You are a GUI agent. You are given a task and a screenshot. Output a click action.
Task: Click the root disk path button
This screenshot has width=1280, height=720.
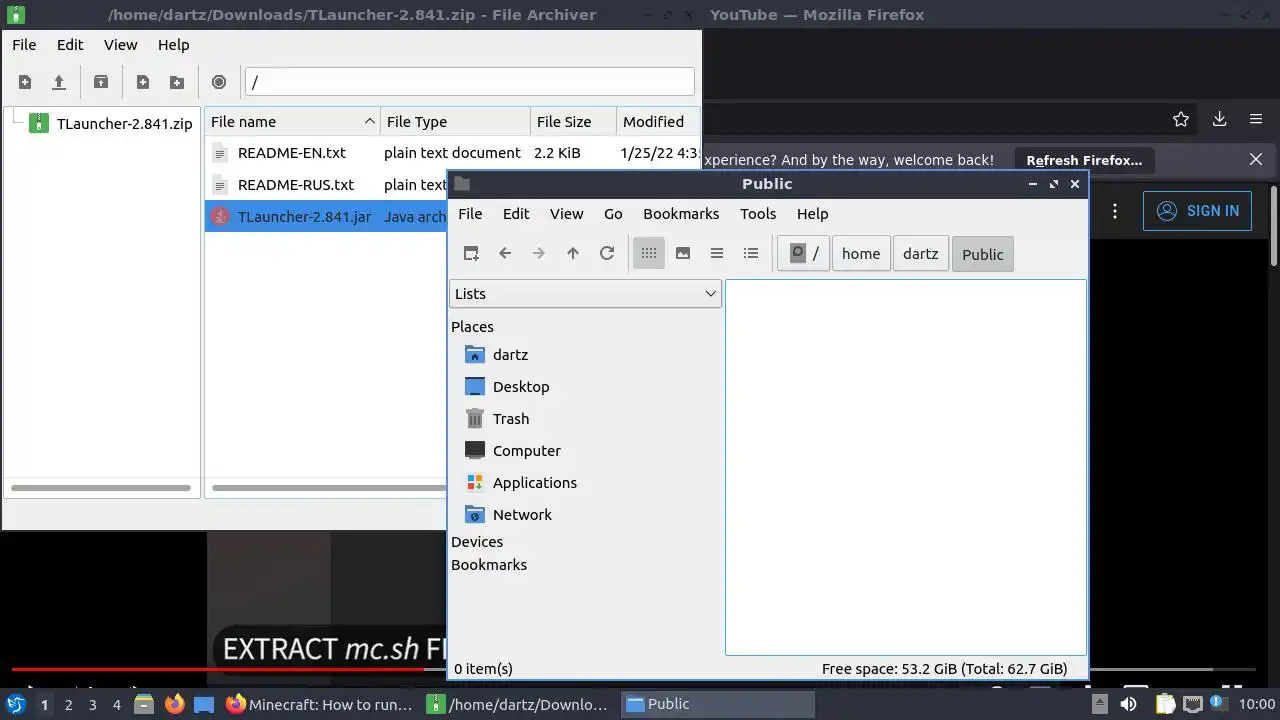[803, 254]
